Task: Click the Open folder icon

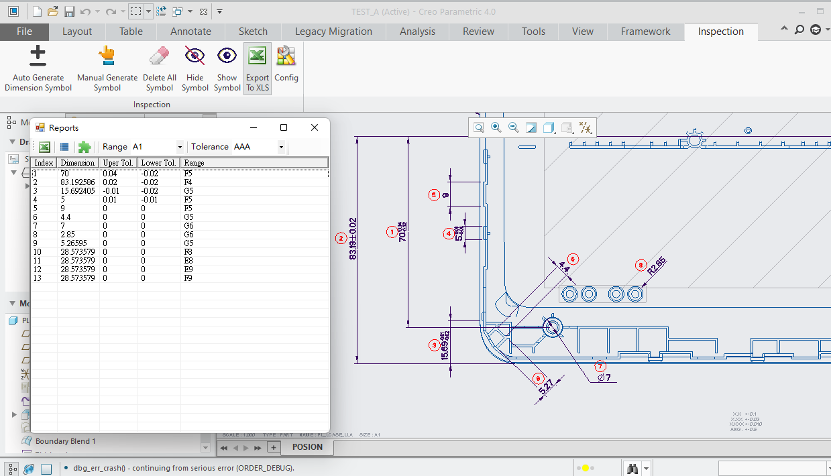Action: (x=53, y=11)
